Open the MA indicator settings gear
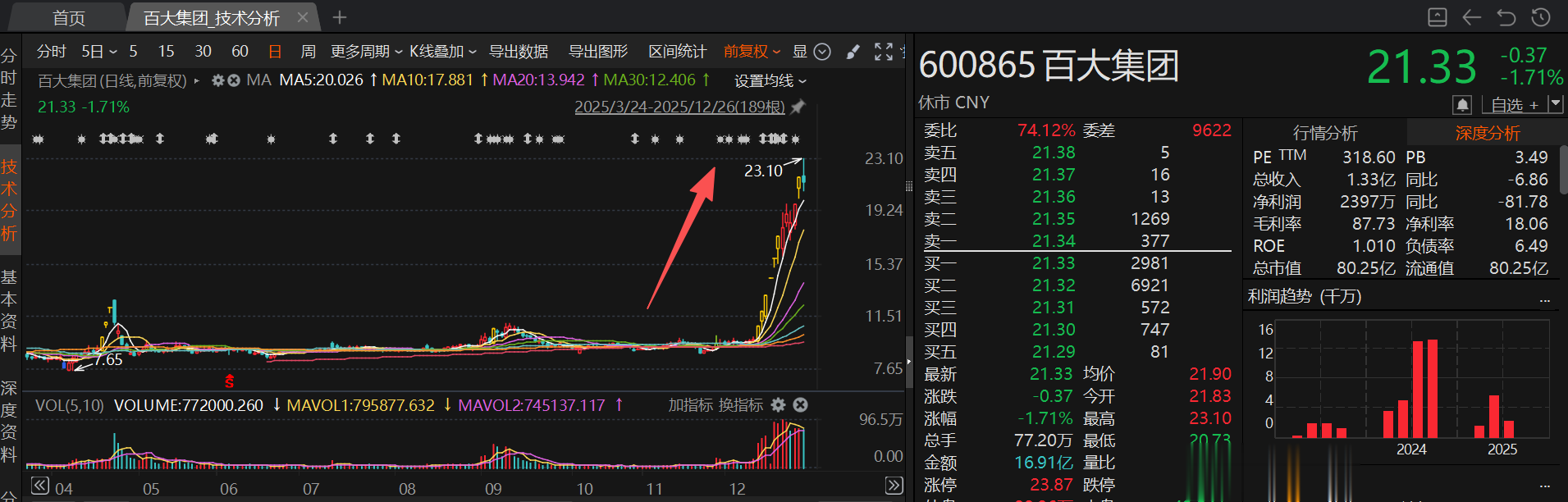 pyautogui.click(x=217, y=80)
